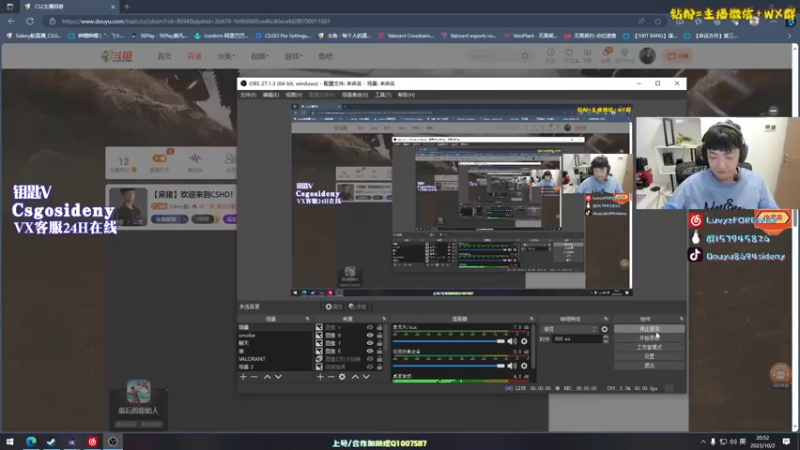Viewport: 800px width, 450px height.
Task: Mute the 麦克风/Aux speaker icon
Action: point(512,341)
